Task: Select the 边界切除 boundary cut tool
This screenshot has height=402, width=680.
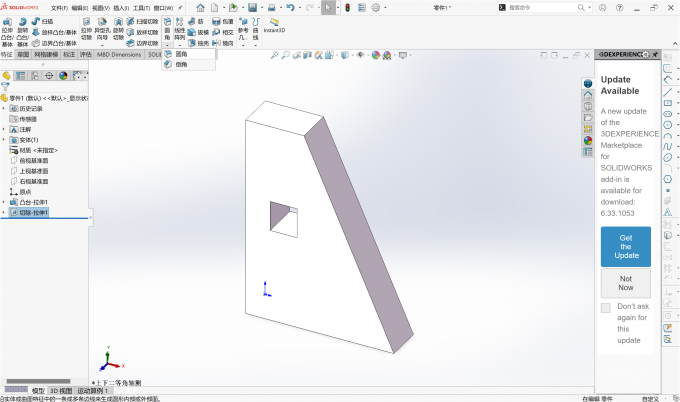Action: pos(143,43)
